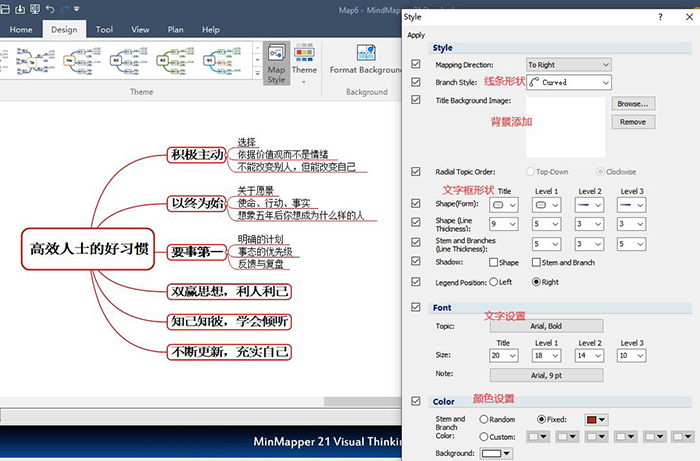
Task: Open Map Style in the ribbon
Action: (x=276, y=63)
